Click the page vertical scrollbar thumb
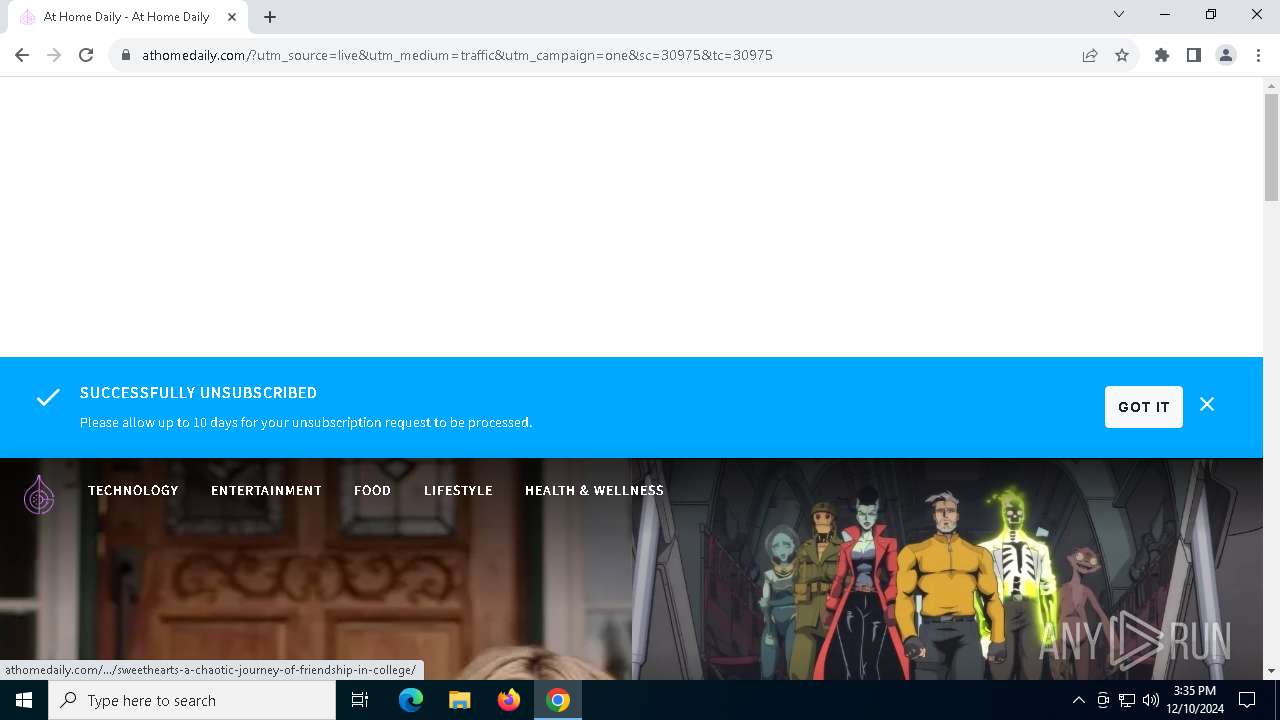 click(1271, 147)
